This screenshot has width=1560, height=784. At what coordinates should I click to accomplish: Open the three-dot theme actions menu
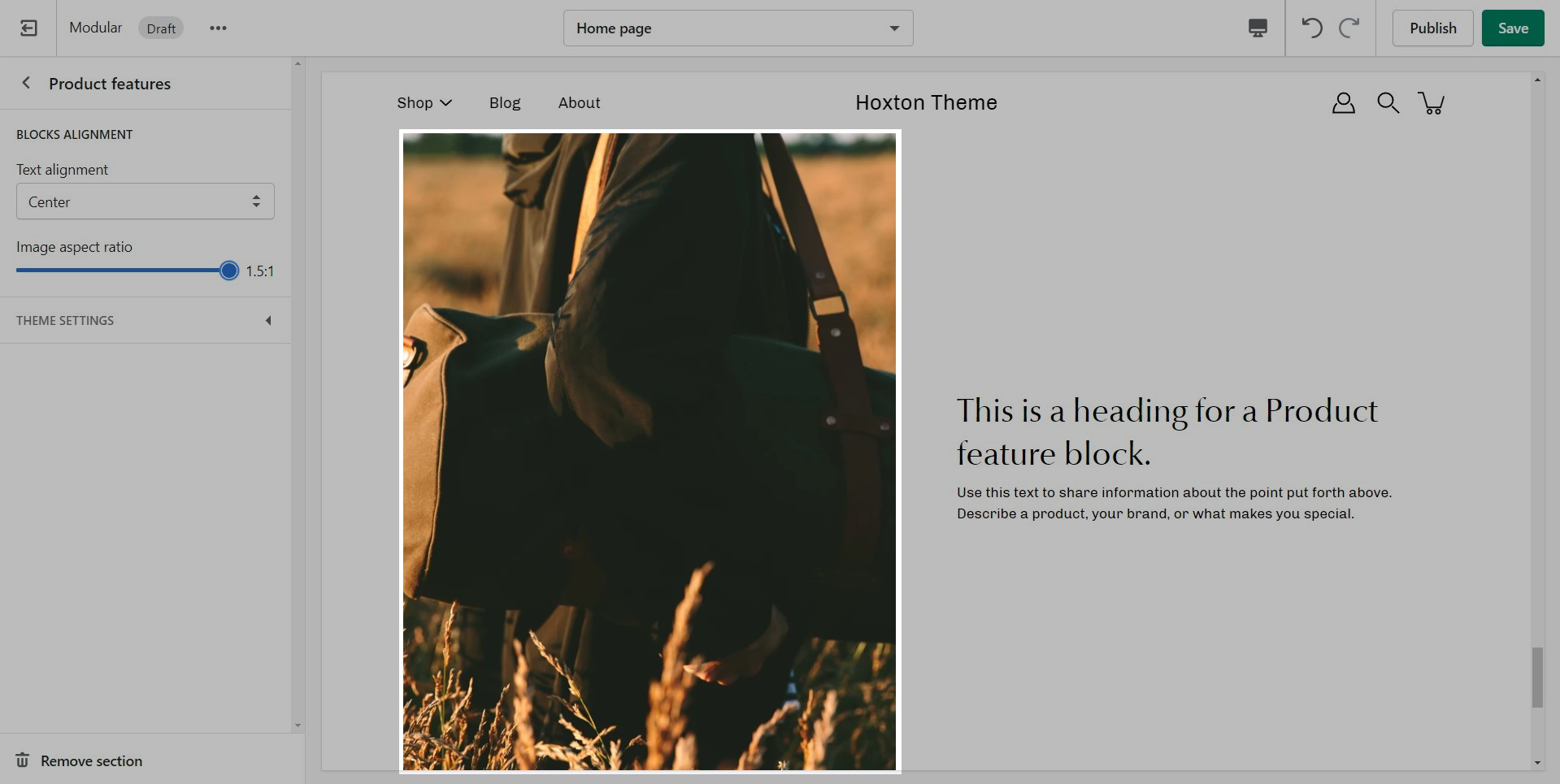point(218,28)
